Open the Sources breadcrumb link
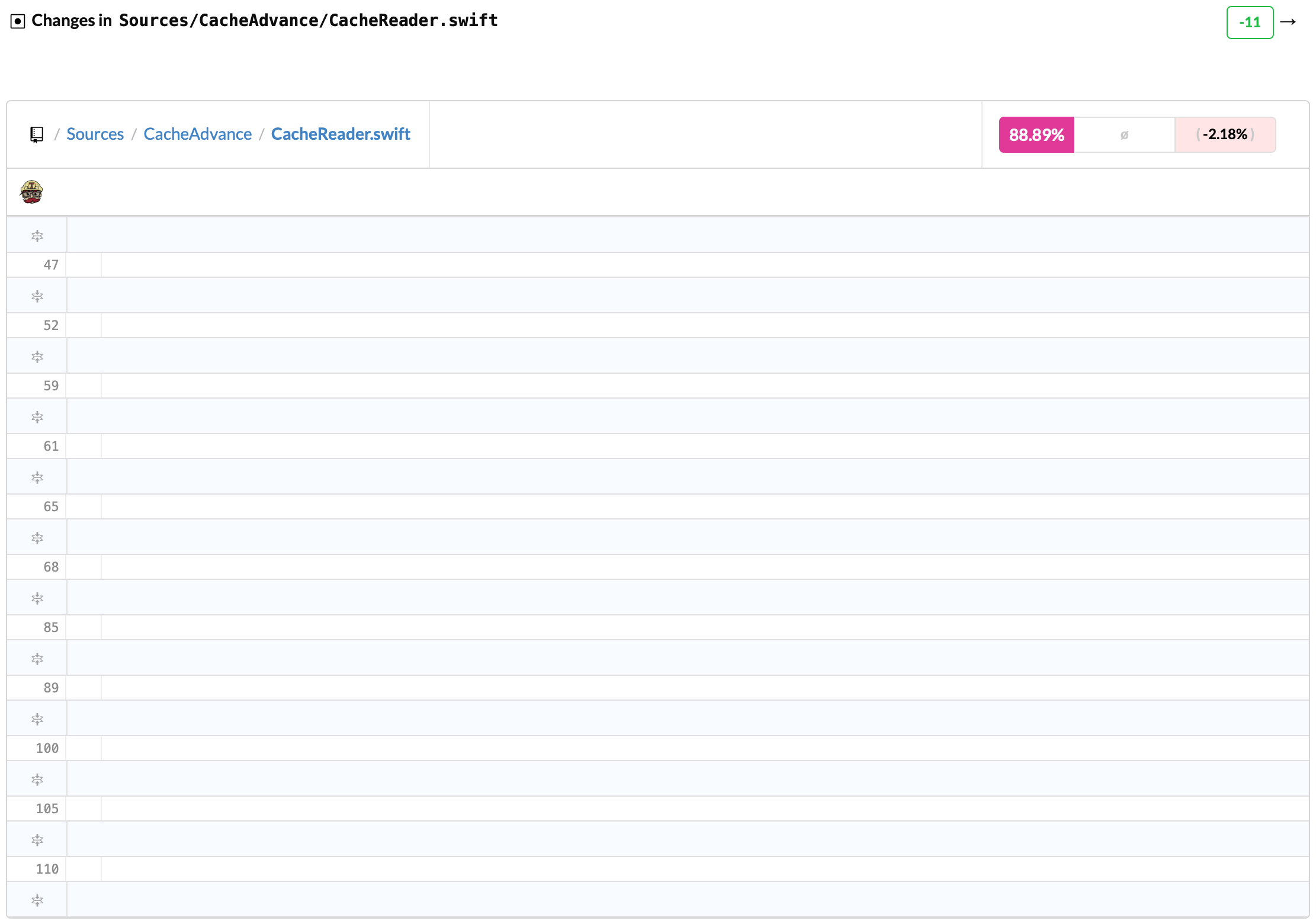The width and height of the screenshot is (1316, 924). [x=95, y=134]
